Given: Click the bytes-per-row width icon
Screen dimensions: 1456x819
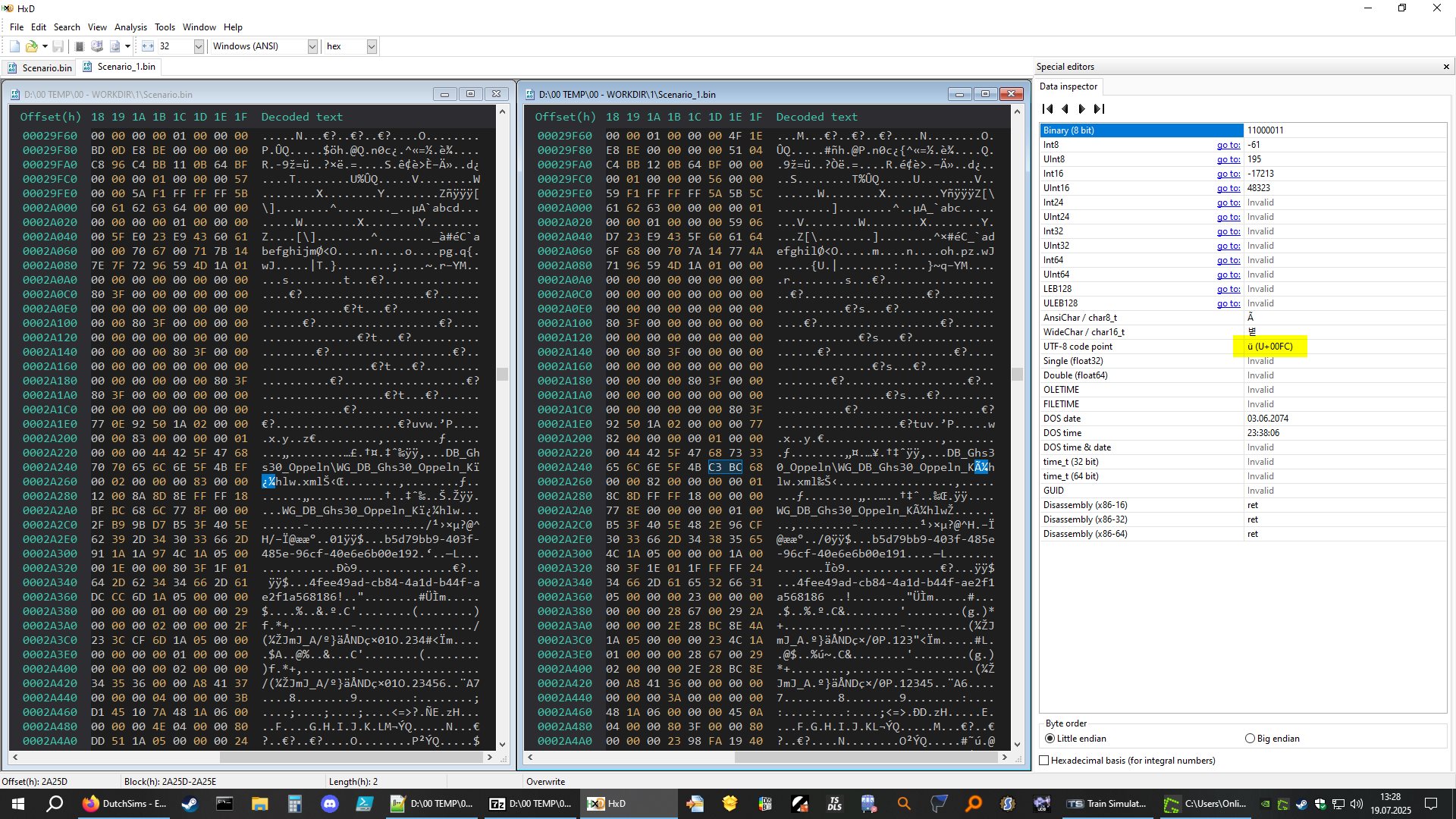Looking at the screenshot, I should coord(148,46).
